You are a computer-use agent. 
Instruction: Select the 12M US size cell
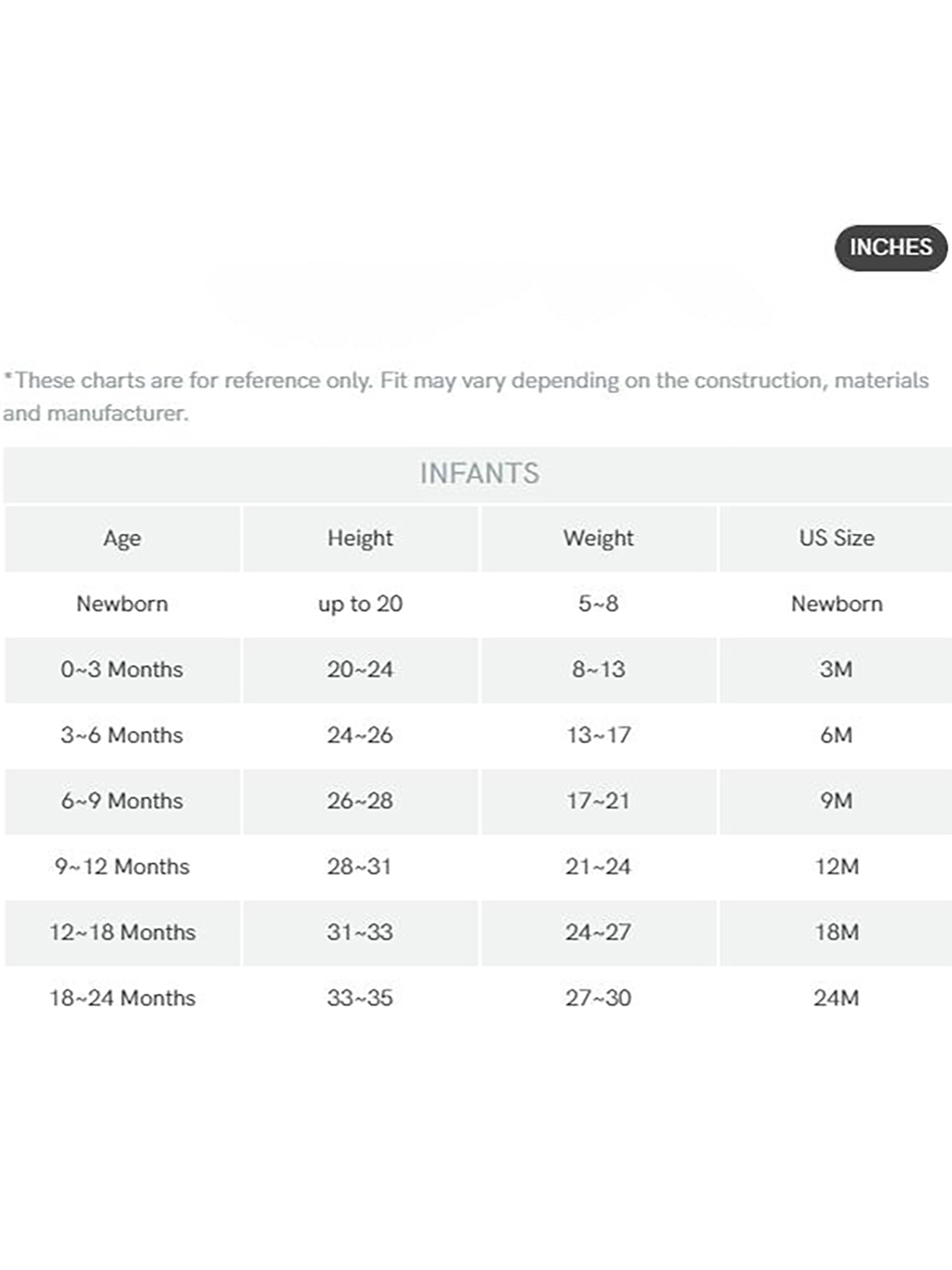(x=836, y=867)
